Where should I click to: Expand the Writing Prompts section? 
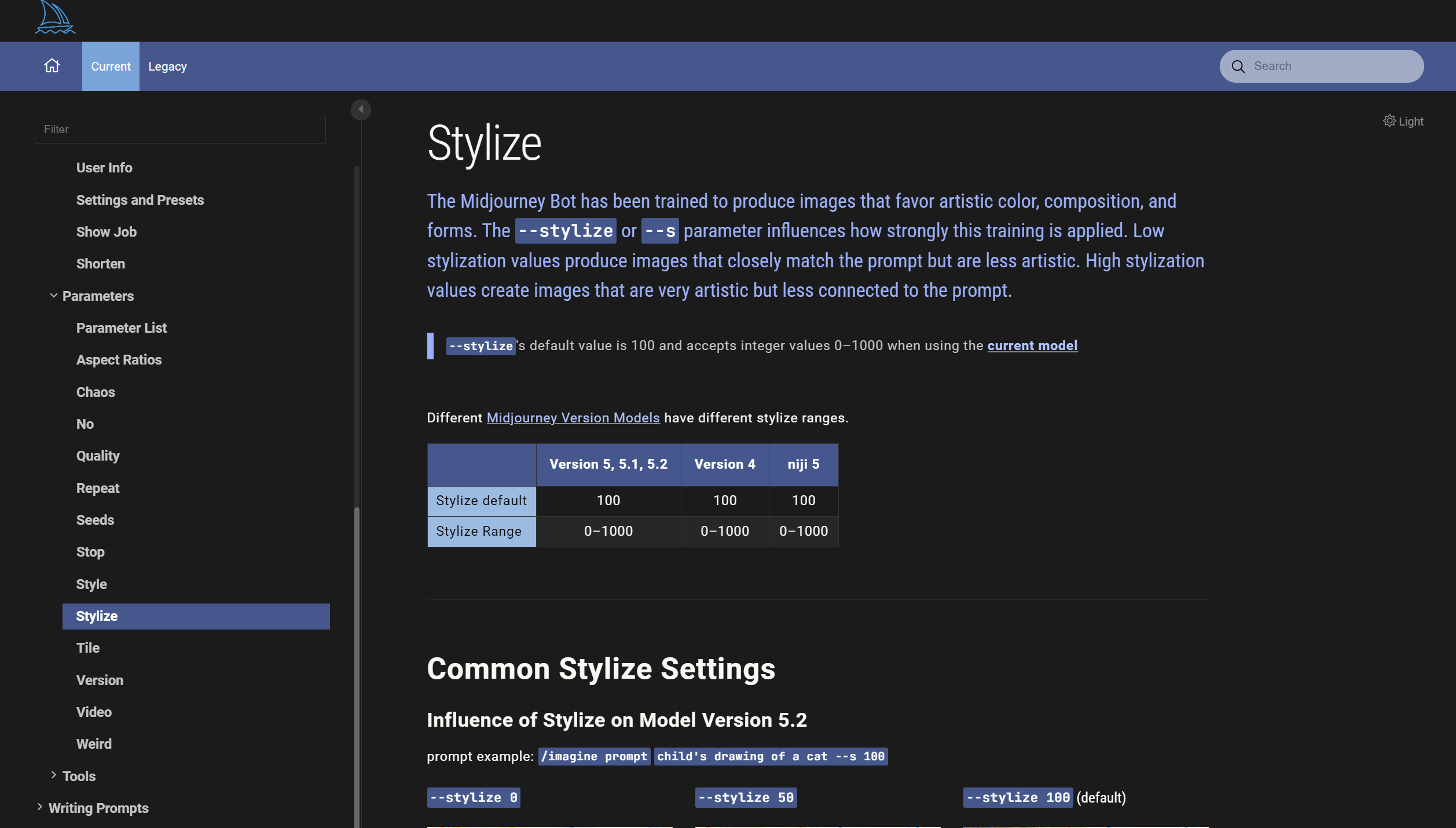point(39,807)
